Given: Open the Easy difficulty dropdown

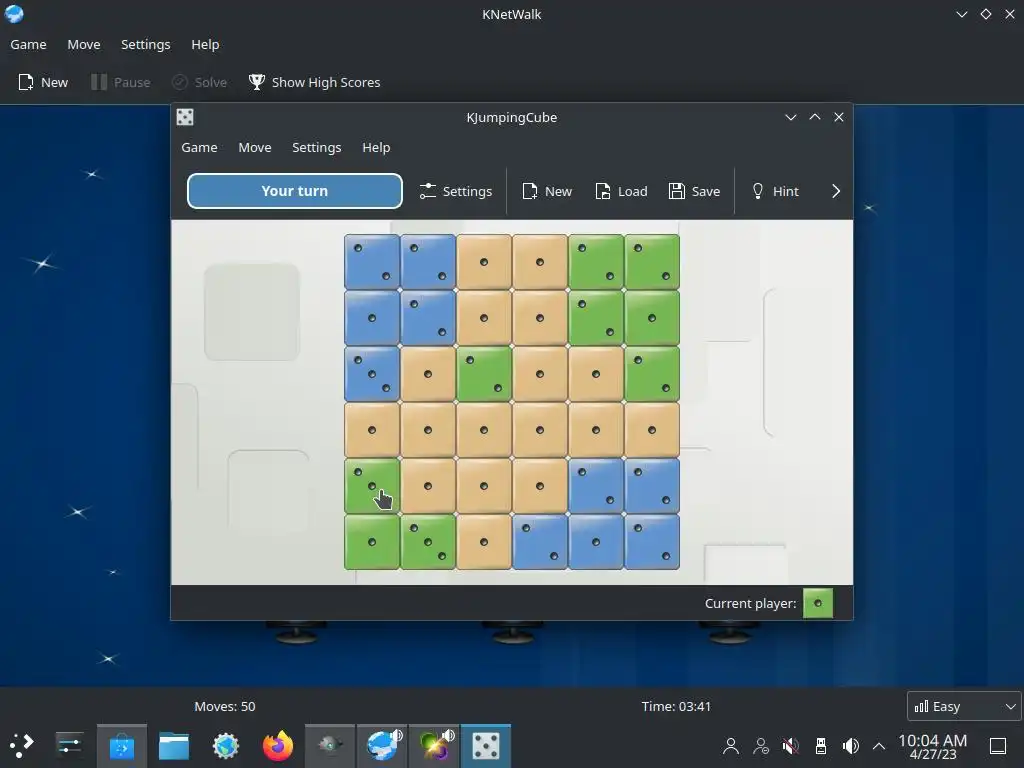Looking at the screenshot, I should (965, 706).
